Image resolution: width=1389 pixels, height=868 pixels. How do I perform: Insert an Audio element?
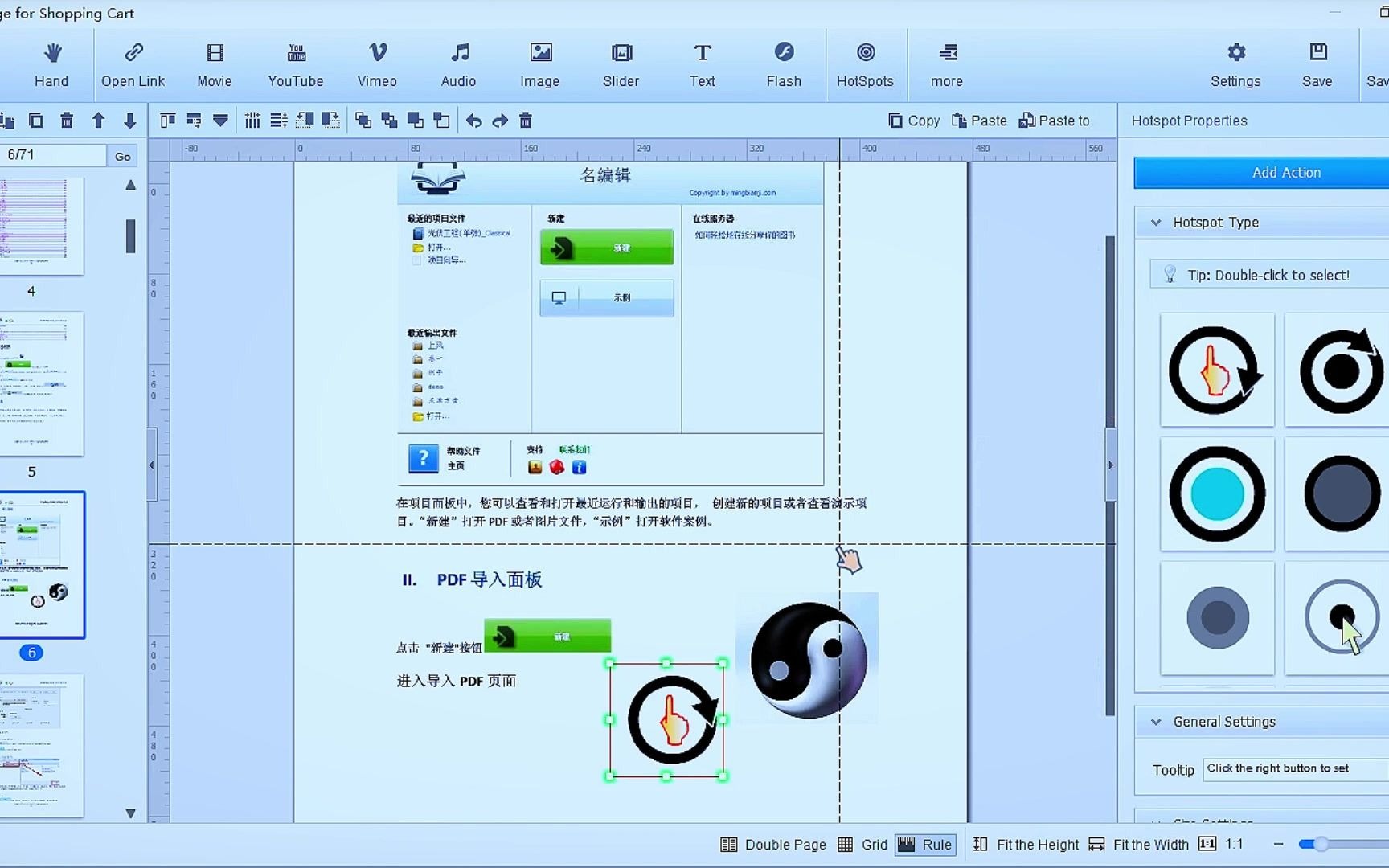(458, 64)
